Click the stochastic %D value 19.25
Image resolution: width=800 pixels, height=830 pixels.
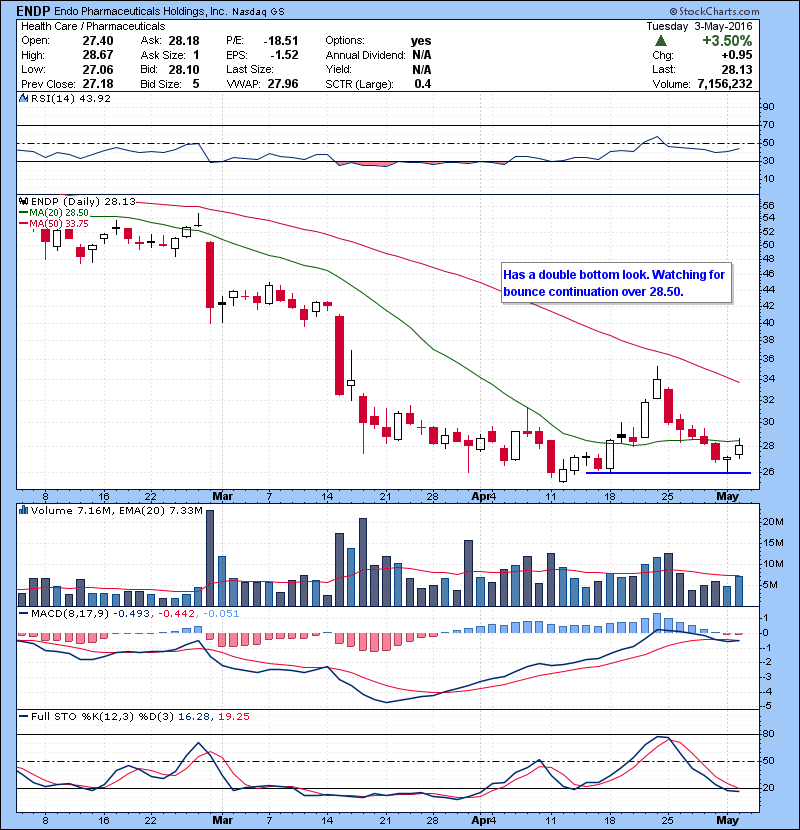click(x=233, y=716)
